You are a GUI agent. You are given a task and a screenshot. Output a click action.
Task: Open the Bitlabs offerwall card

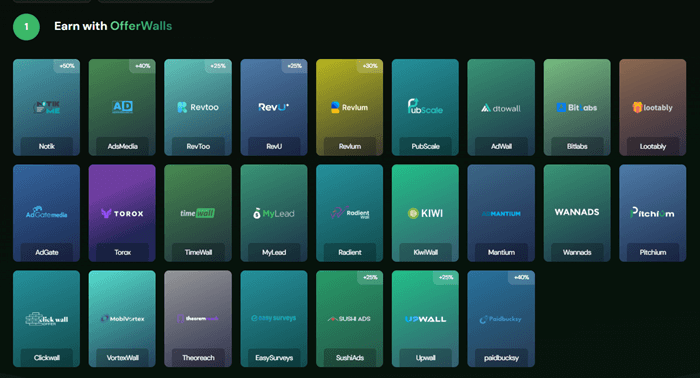577,107
